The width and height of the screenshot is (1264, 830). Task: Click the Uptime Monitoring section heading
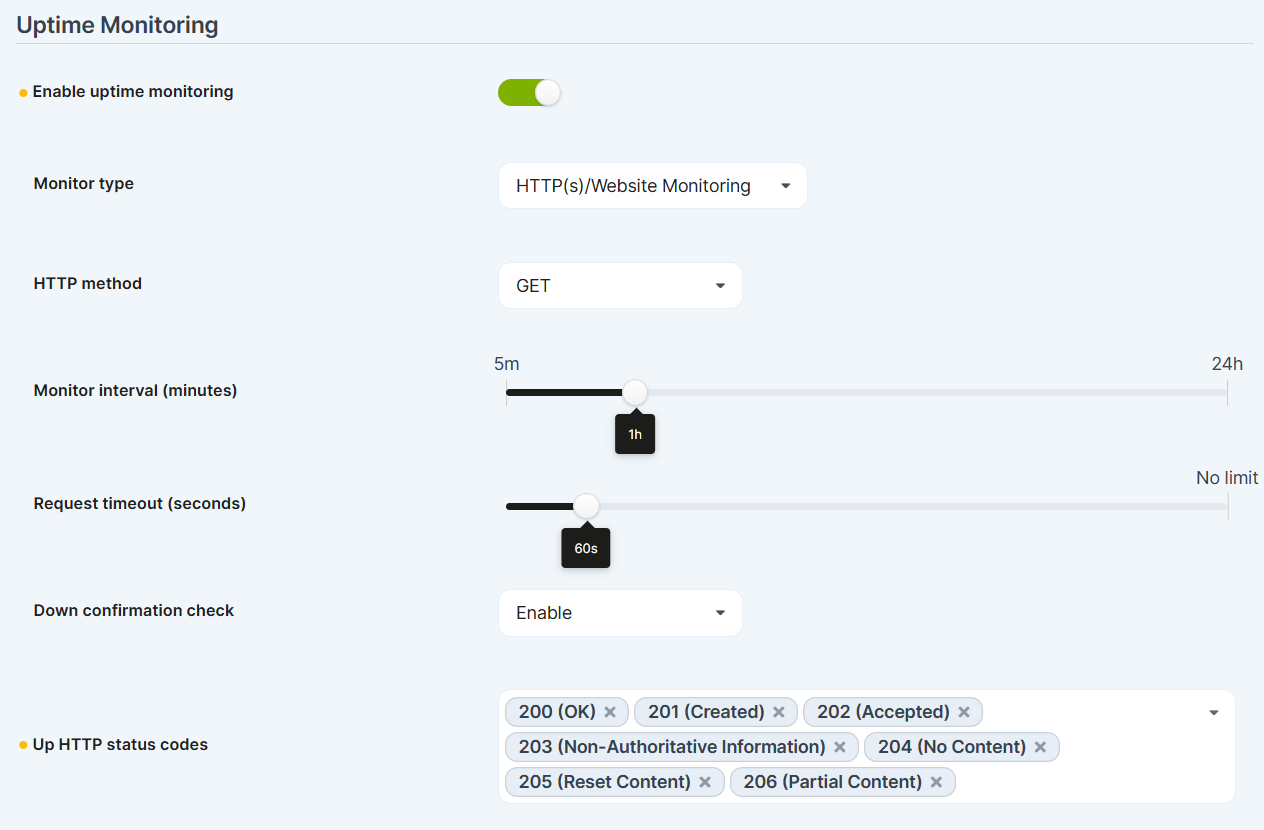(116, 24)
